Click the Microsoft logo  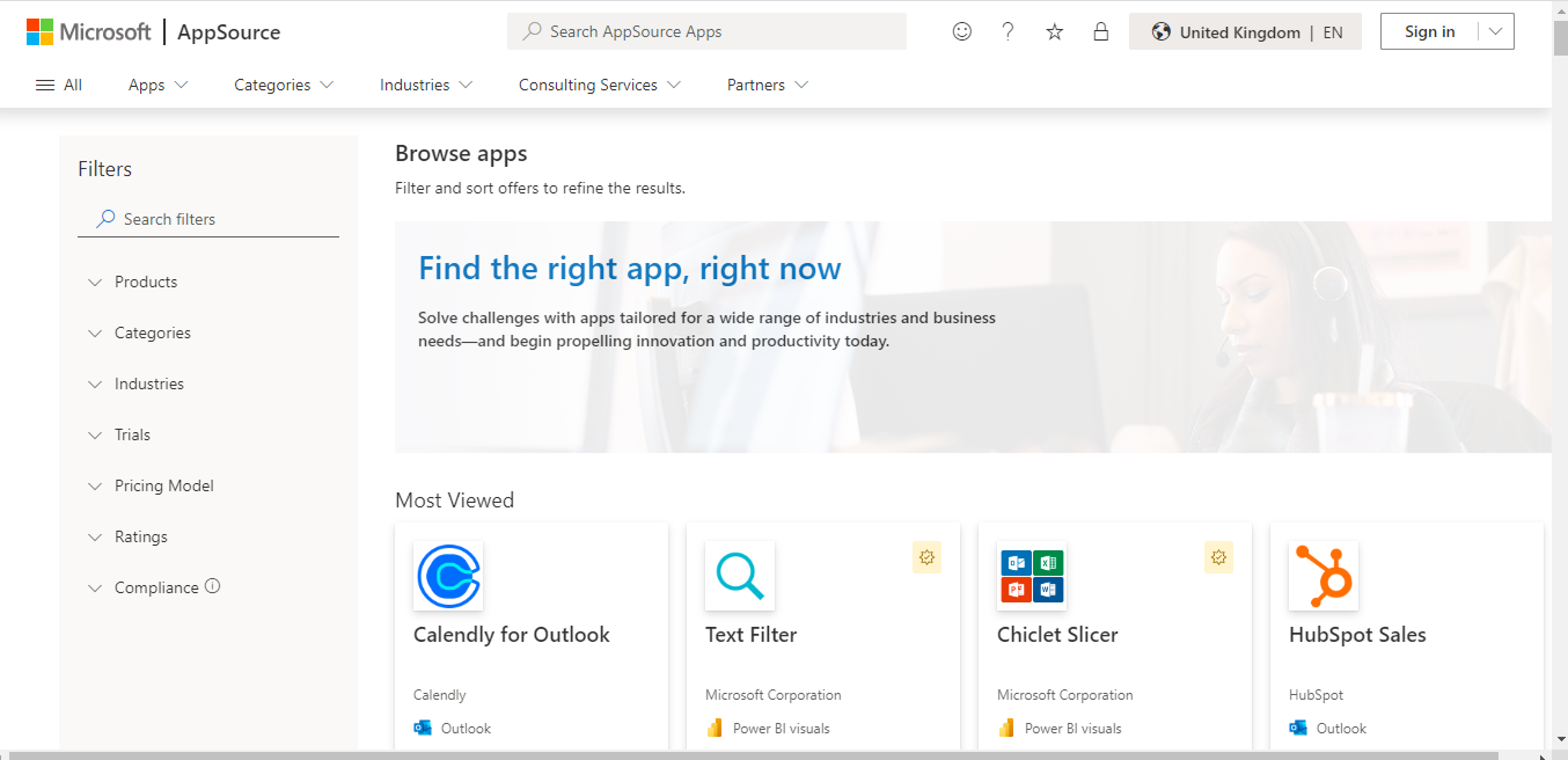coord(88,32)
